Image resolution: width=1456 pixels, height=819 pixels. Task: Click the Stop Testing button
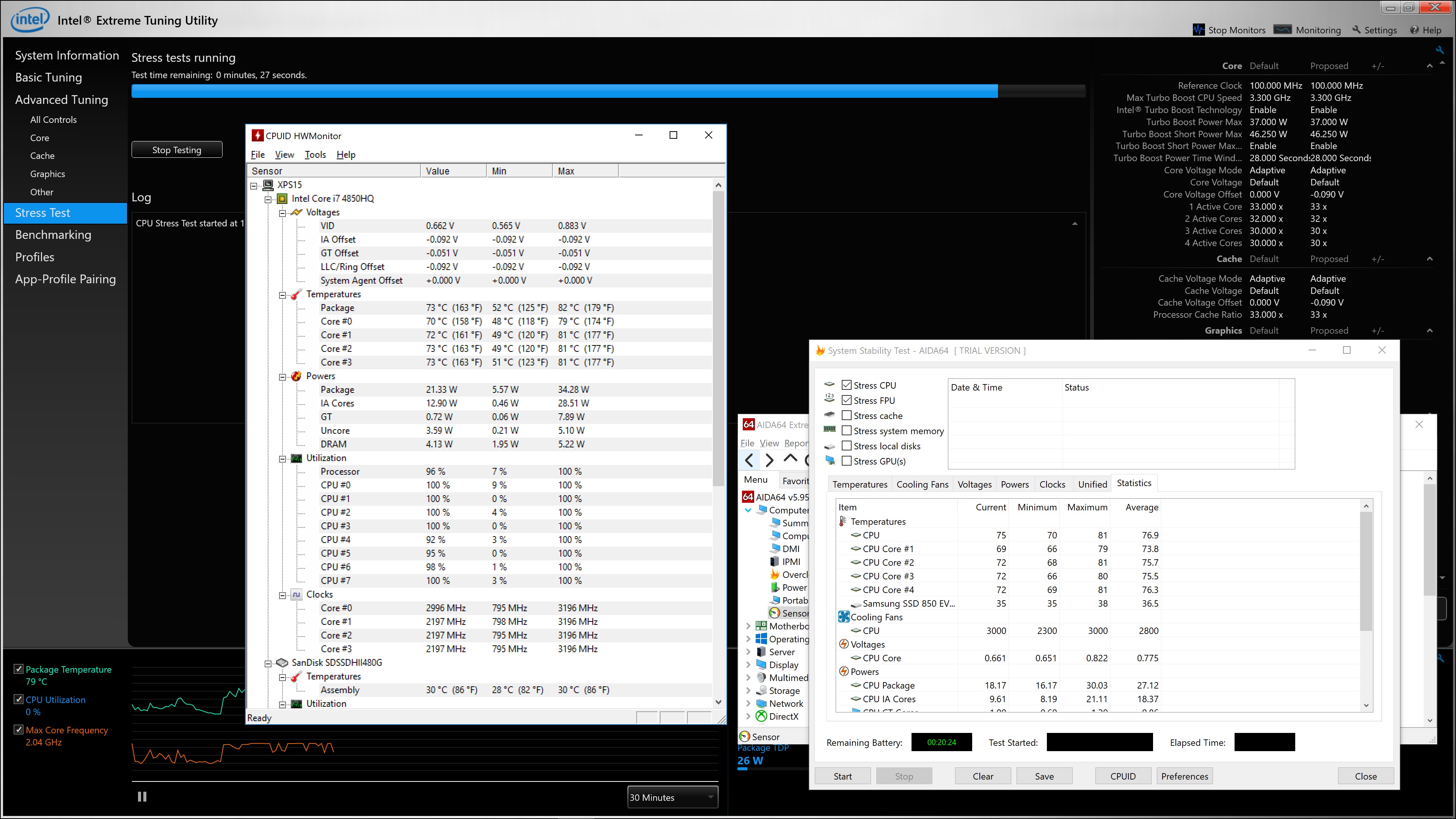(176, 150)
